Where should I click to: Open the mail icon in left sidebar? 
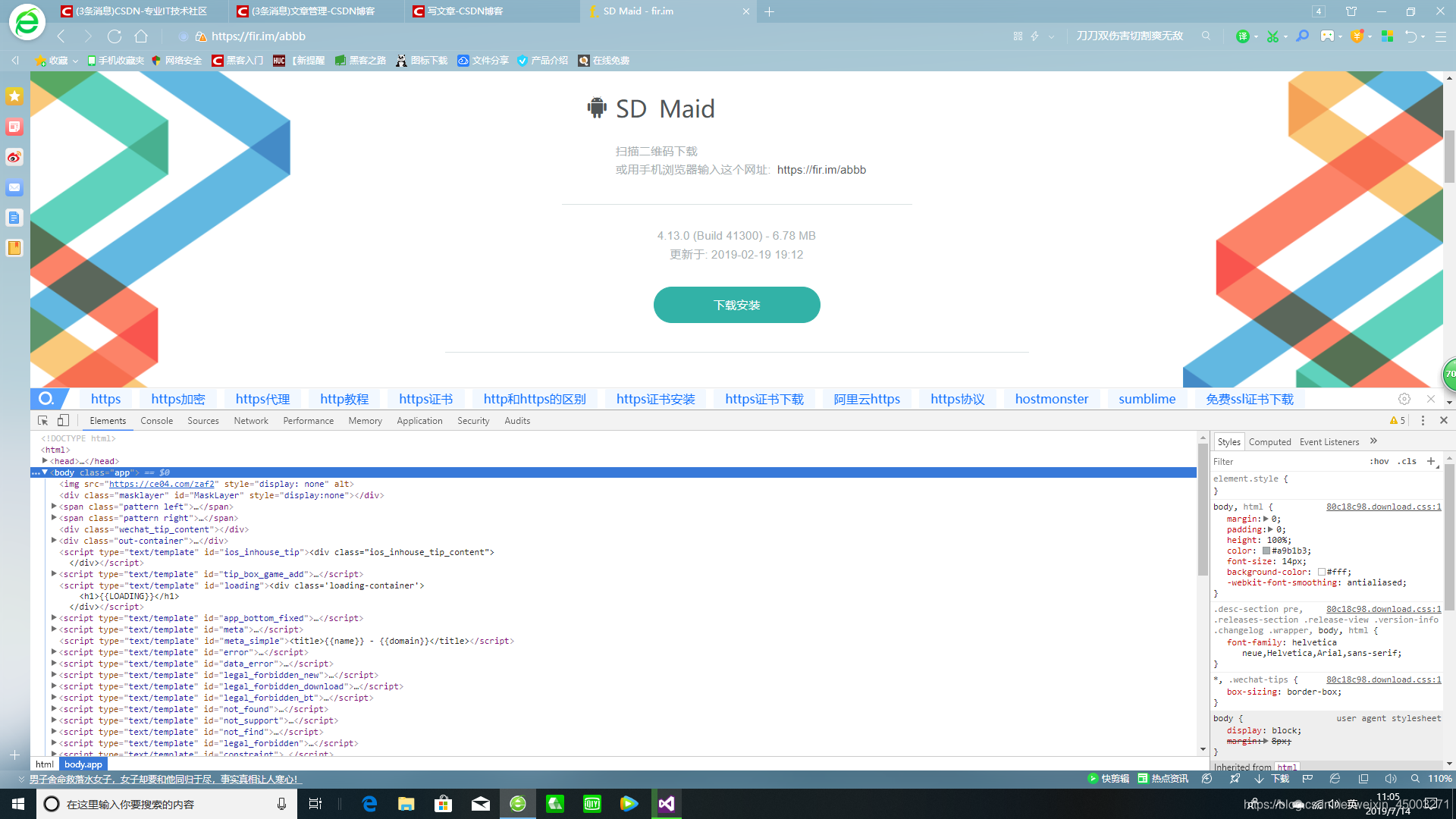(14, 187)
